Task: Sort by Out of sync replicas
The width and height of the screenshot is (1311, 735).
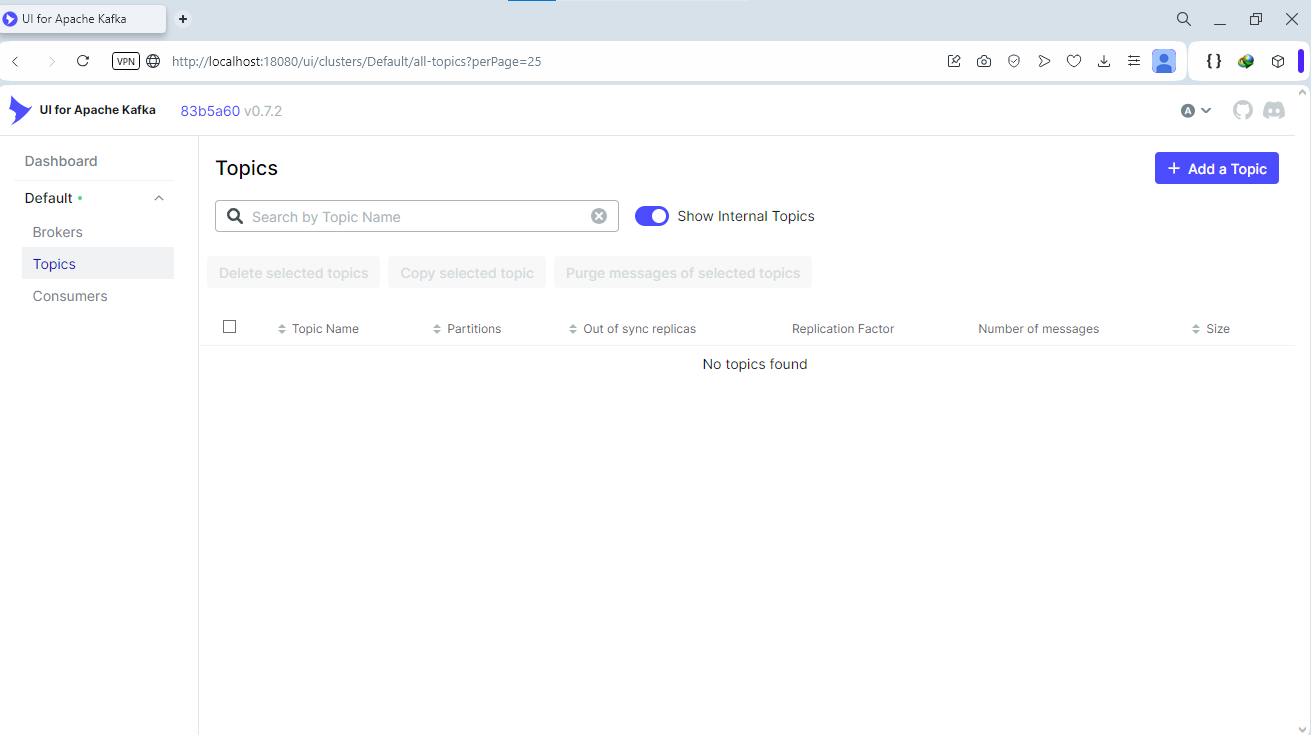Action: (632, 329)
